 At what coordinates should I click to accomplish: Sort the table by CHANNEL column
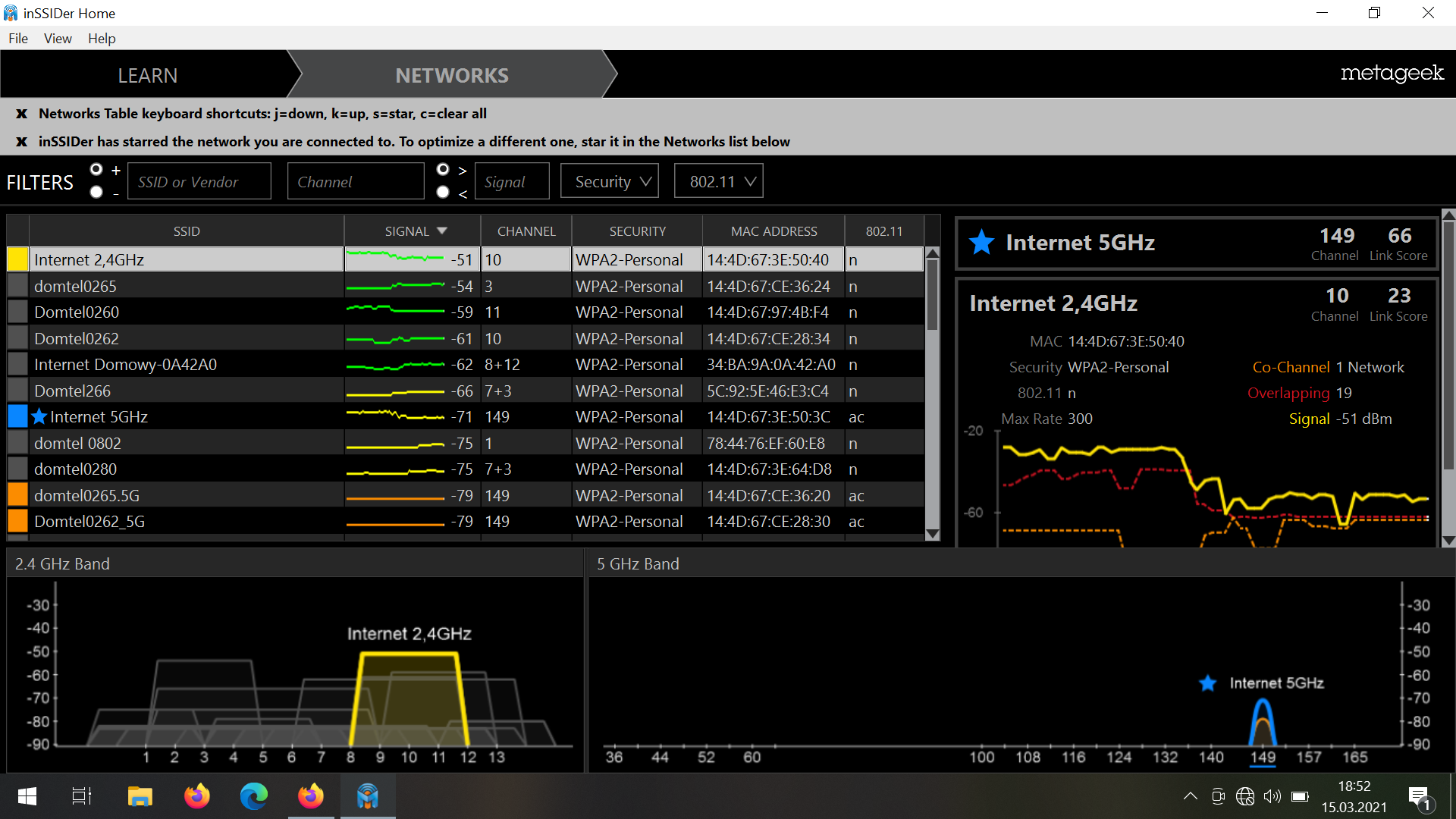coord(526,231)
